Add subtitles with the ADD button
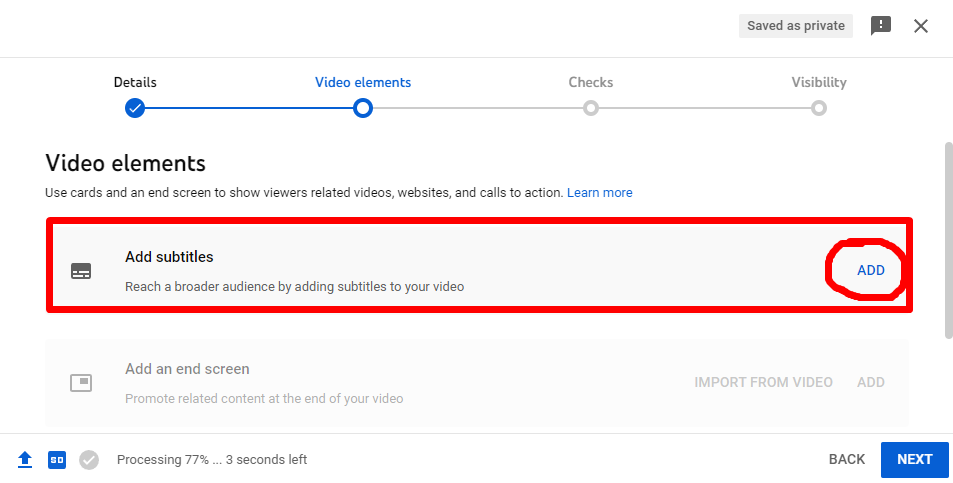 [870, 270]
